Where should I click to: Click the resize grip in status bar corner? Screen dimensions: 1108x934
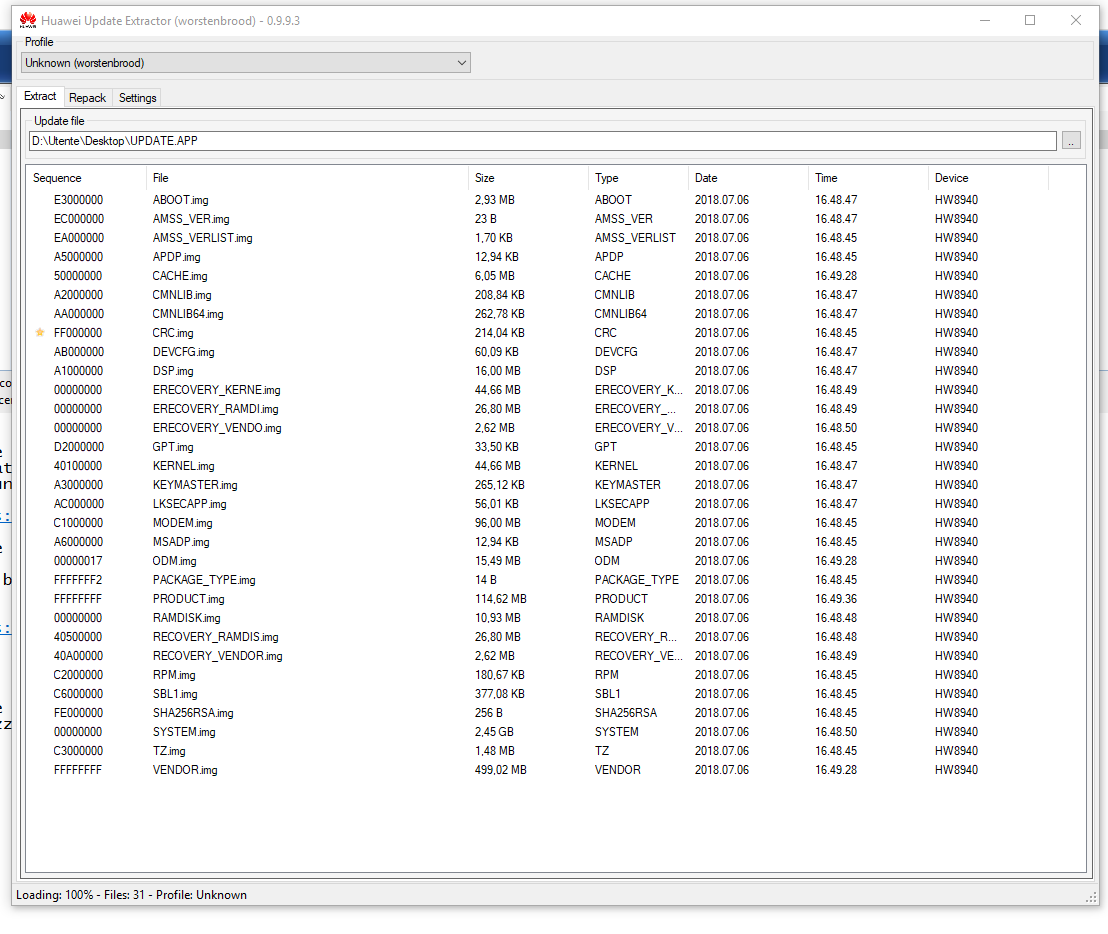tap(1090, 897)
